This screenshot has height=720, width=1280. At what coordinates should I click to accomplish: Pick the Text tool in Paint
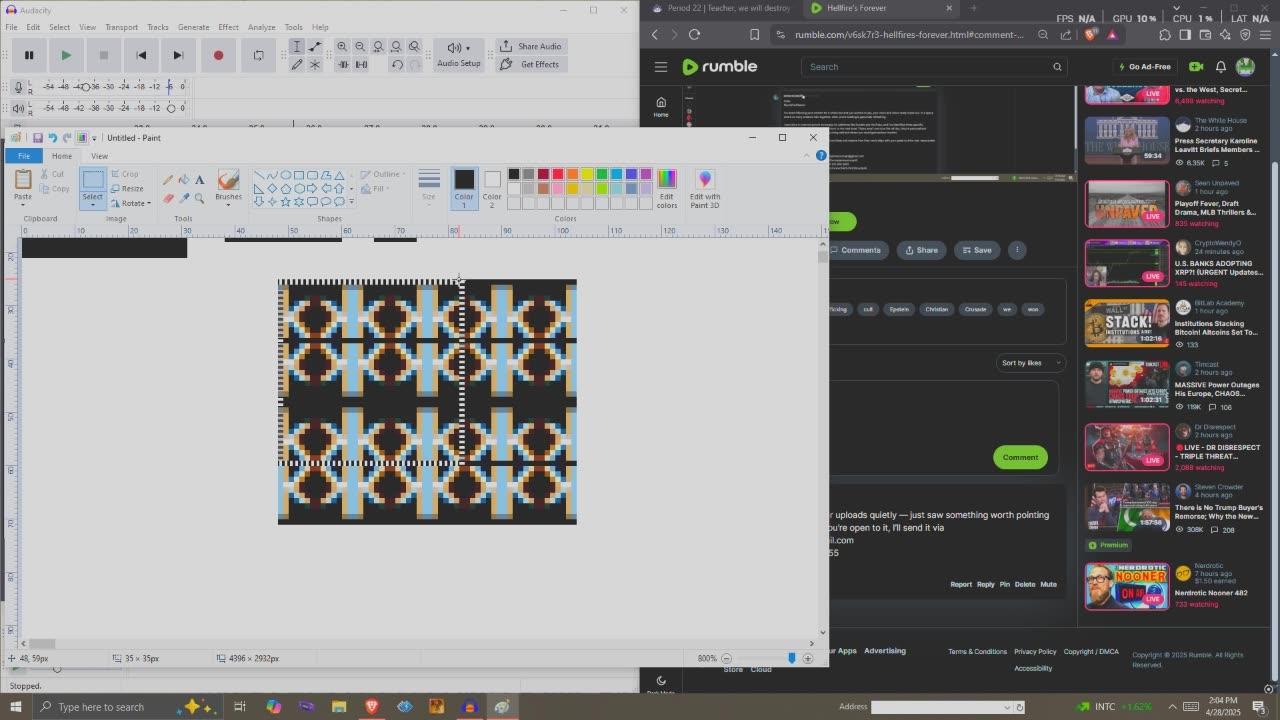click(x=200, y=180)
